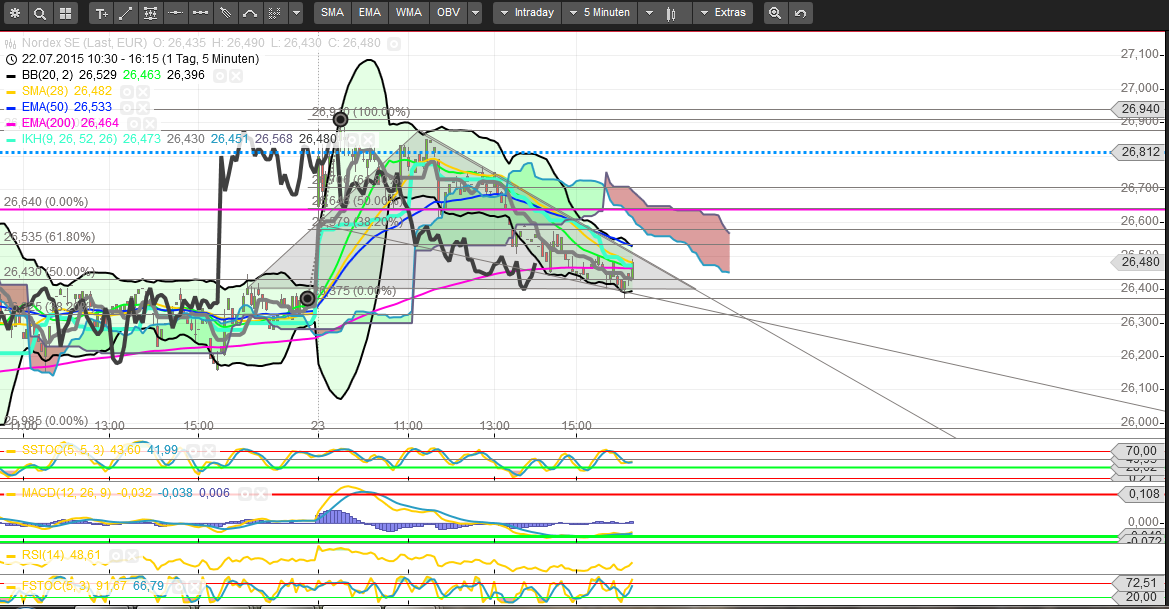Click the WMA indicator toolbar item
This screenshot has width=1169, height=609.
[407, 13]
